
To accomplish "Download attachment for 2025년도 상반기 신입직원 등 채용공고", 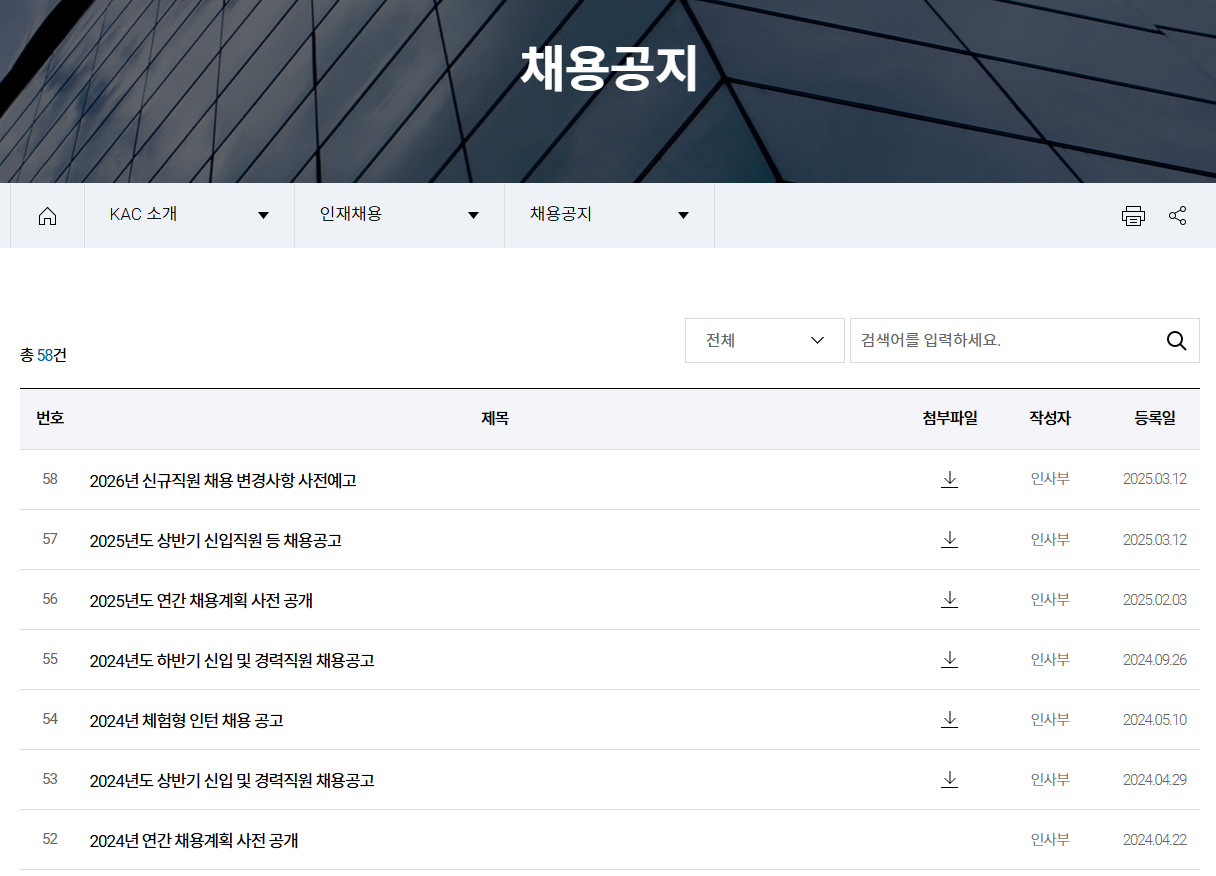I will click(949, 539).
